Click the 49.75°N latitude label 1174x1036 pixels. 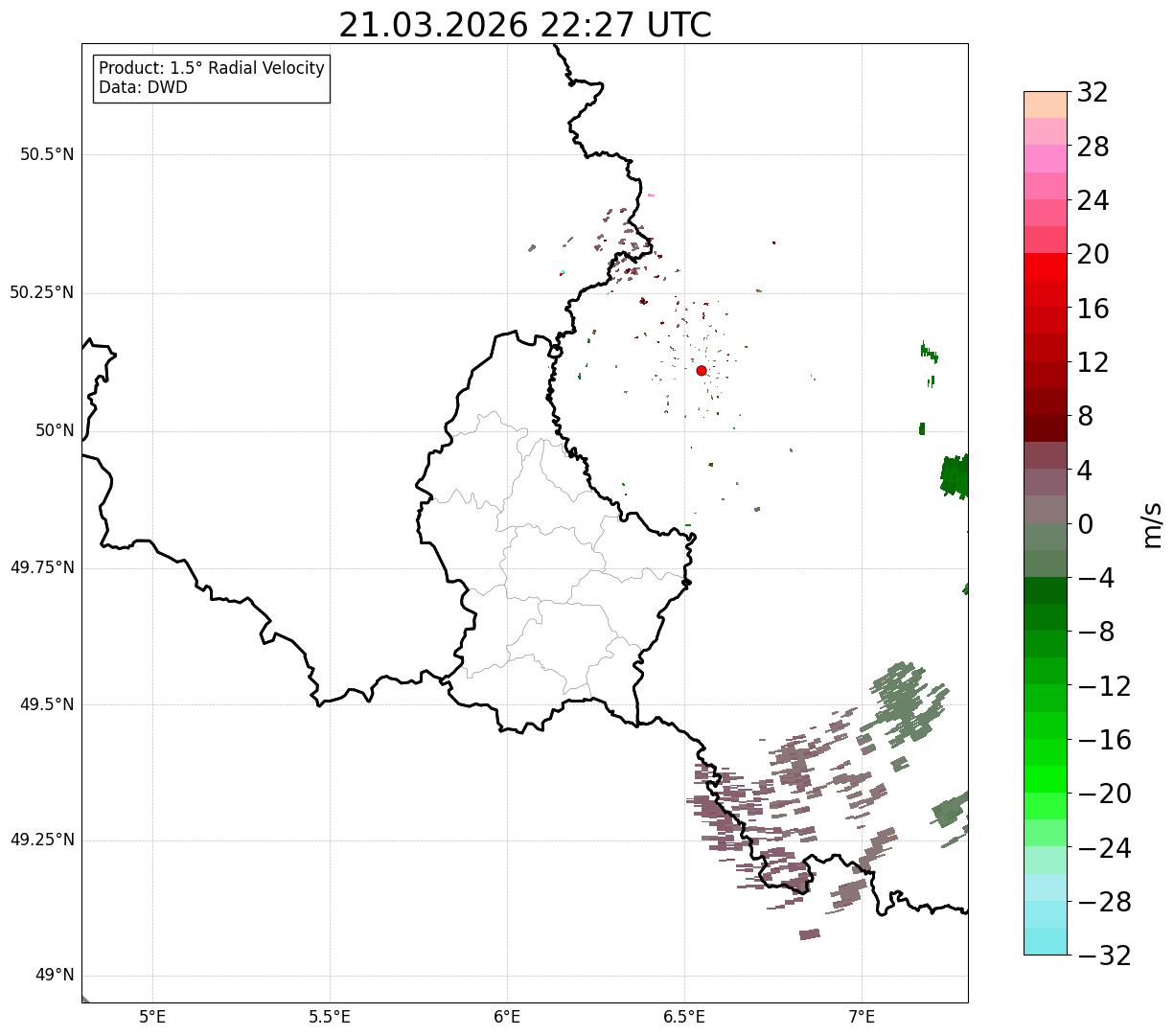42,567
